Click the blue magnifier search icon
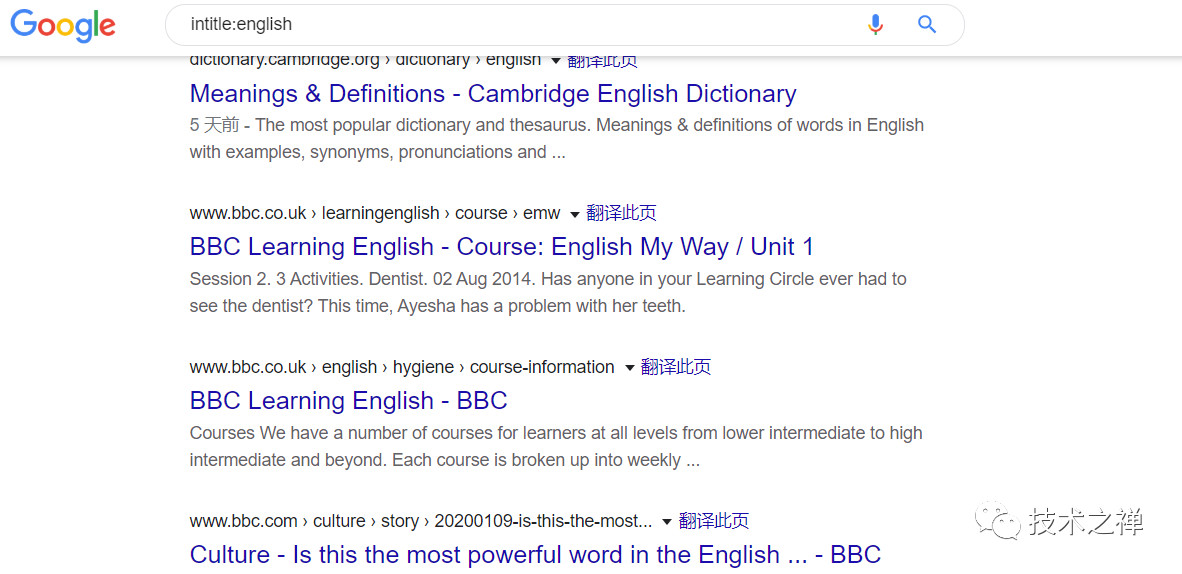 pyautogui.click(x=926, y=24)
